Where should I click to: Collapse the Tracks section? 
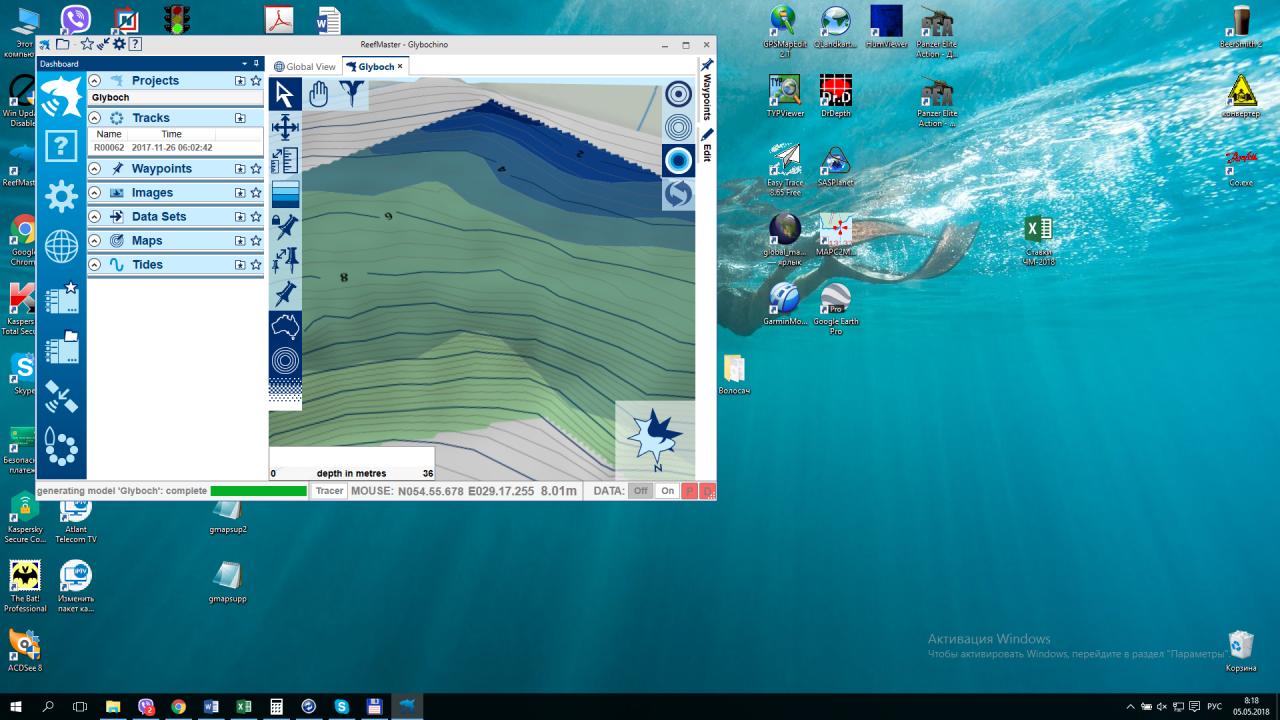(95, 118)
